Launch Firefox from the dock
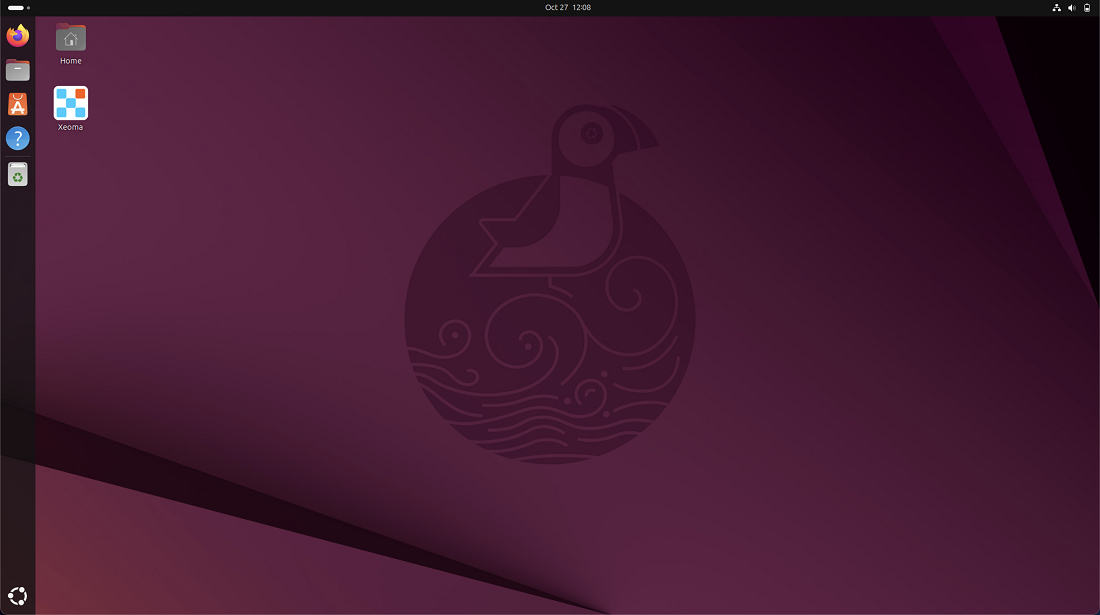1100x615 pixels. point(17,37)
